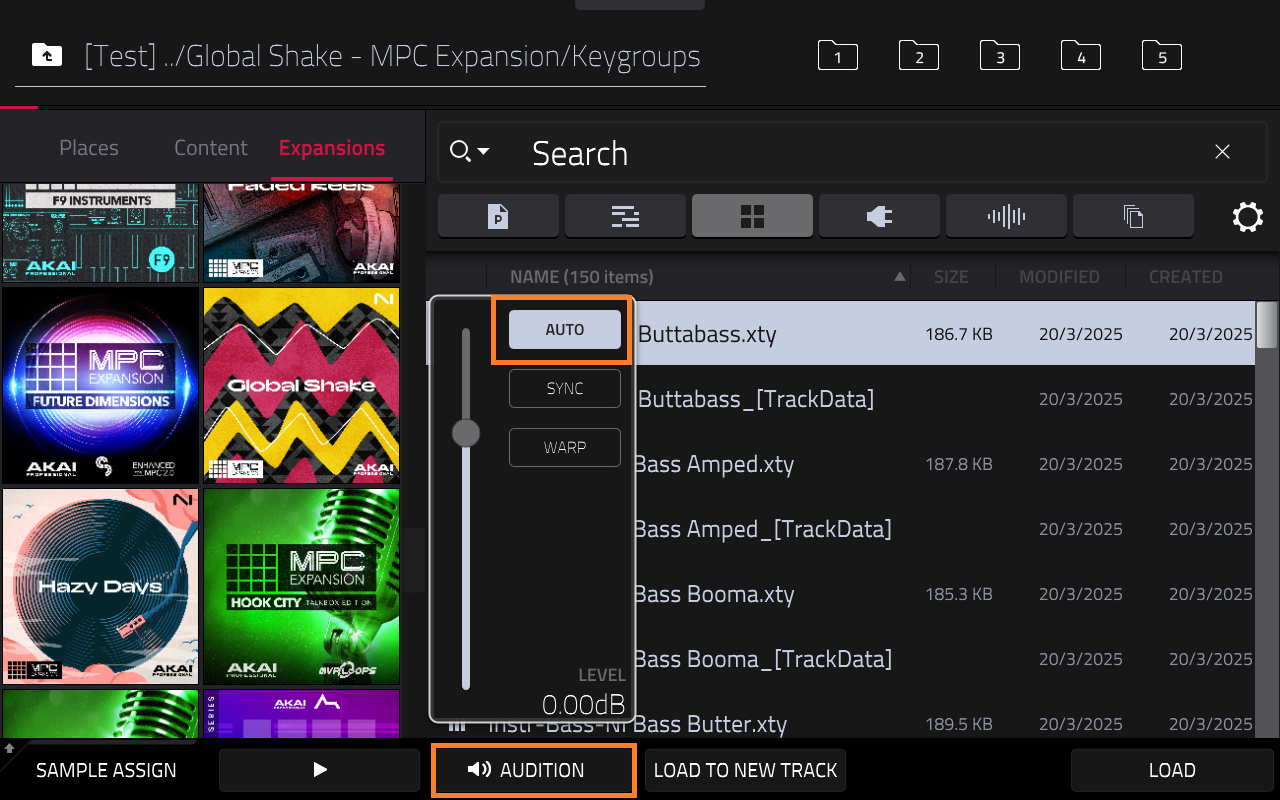Switch to the Content tab
This screenshot has height=800, width=1280.
[211, 148]
